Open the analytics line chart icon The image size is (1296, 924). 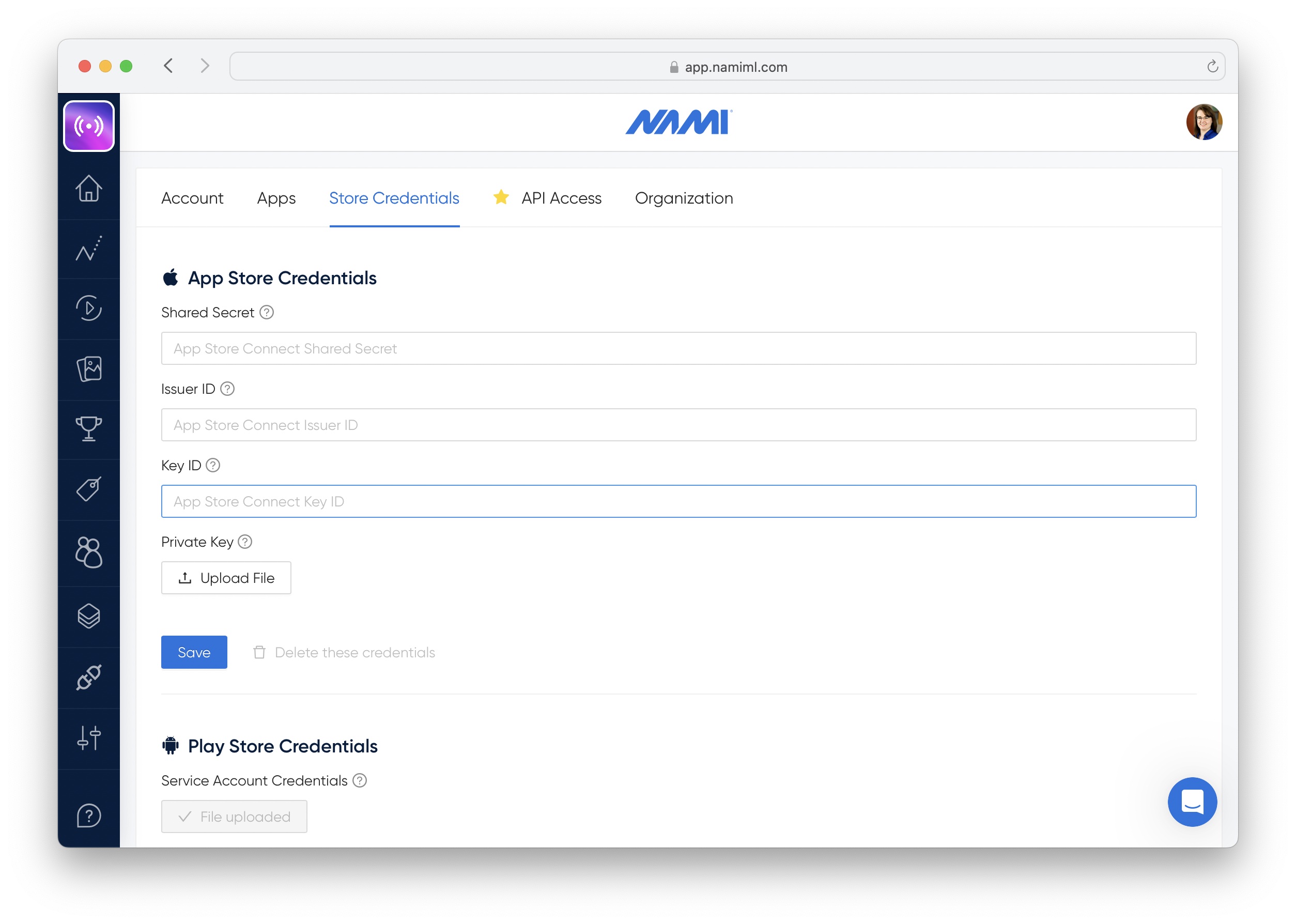pos(89,249)
